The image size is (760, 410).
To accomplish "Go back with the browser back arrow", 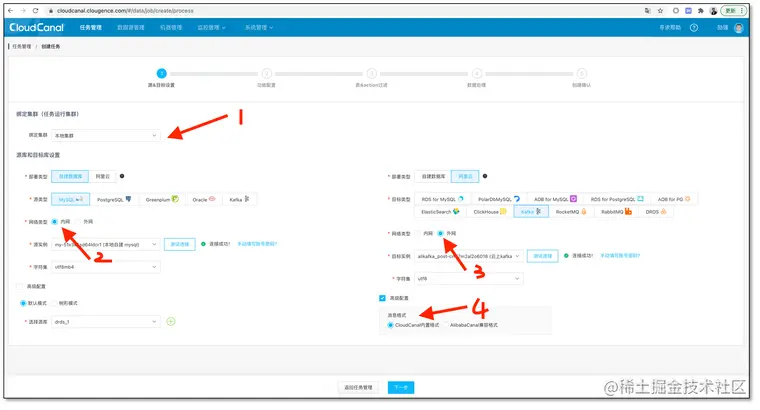I will [x=11, y=10].
